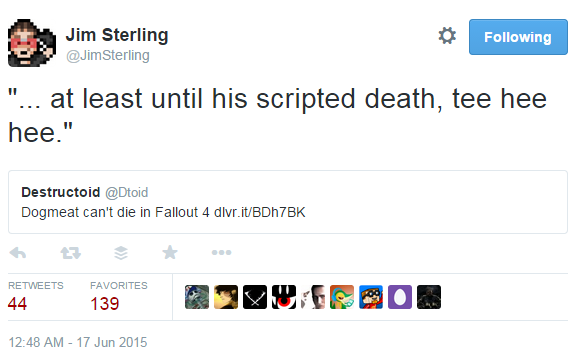Open the red-eye black avatar profile
Screen dimensions: 580x360
pos(284,297)
